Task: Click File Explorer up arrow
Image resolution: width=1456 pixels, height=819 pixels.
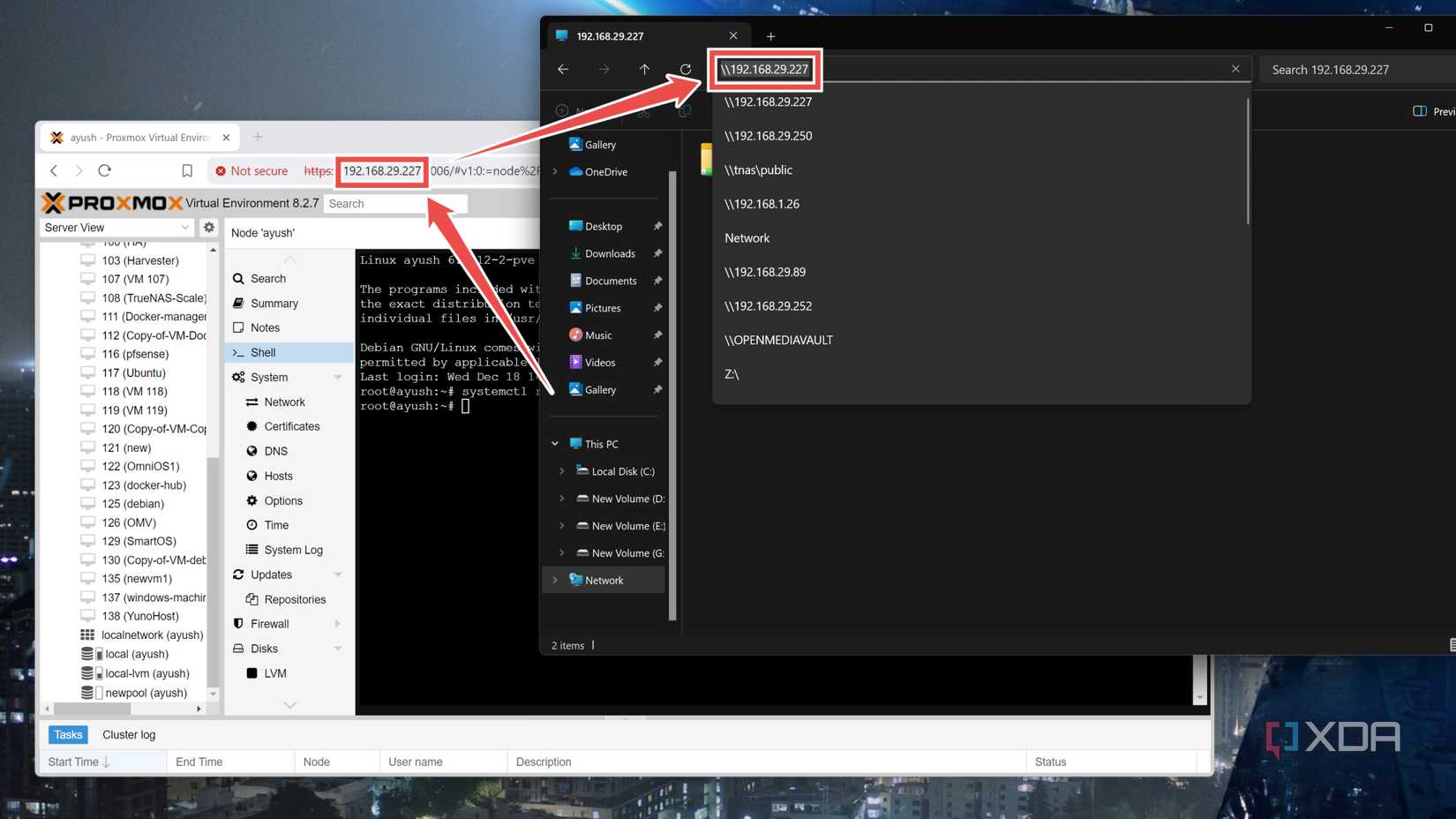Action: [x=644, y=69]
